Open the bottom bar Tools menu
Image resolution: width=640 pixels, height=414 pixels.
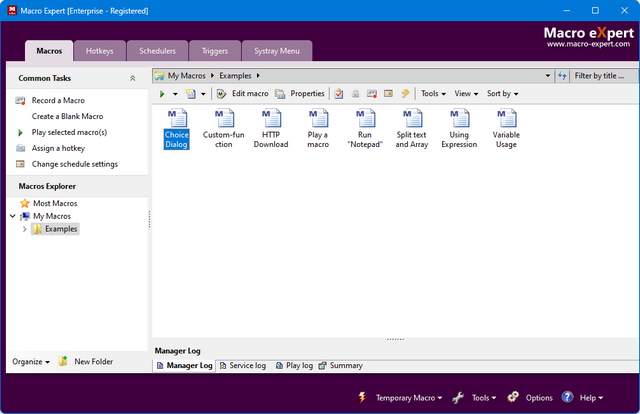pos(484,398)
